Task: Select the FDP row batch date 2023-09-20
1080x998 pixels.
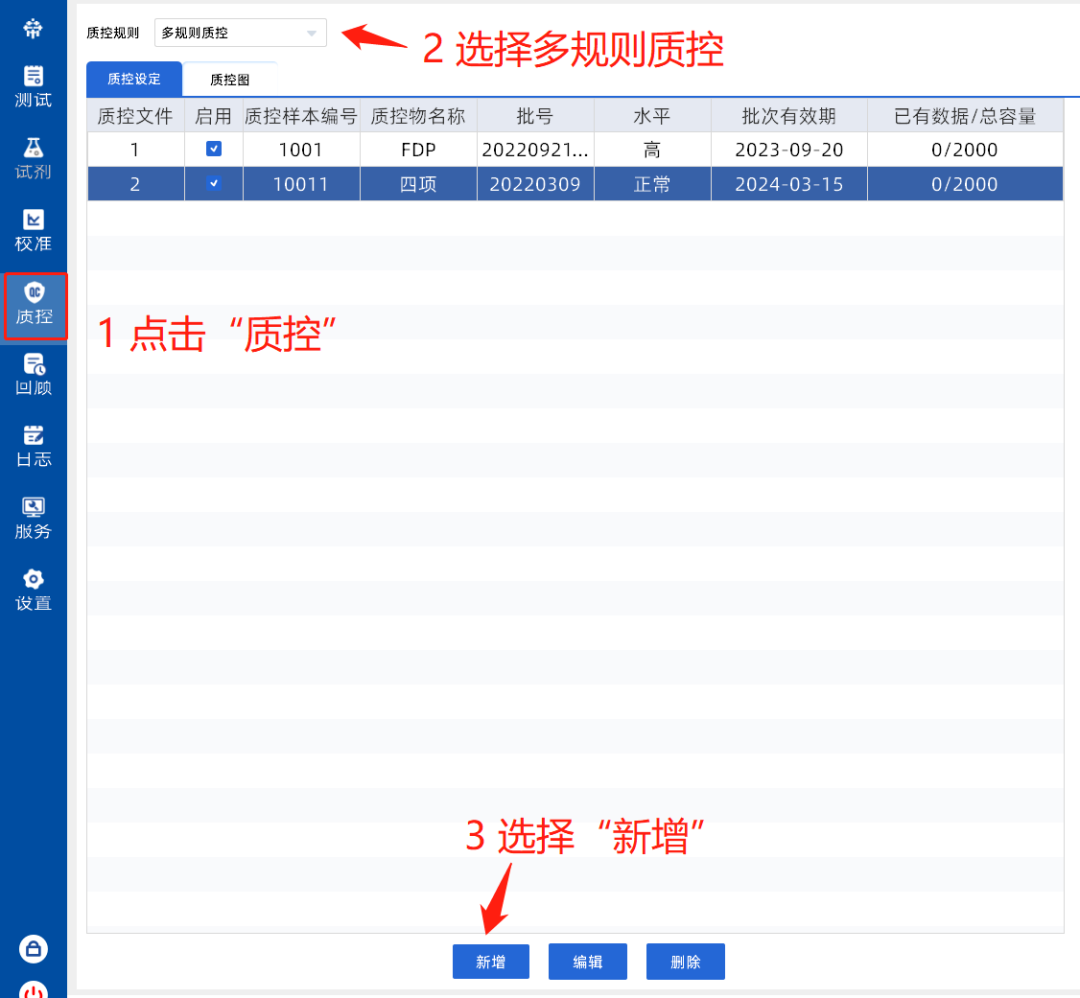Action: pyautogui.click(x=788, y=150)
